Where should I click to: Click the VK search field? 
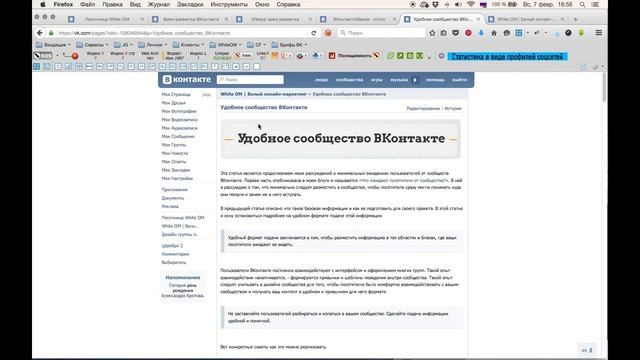[250, 80]
